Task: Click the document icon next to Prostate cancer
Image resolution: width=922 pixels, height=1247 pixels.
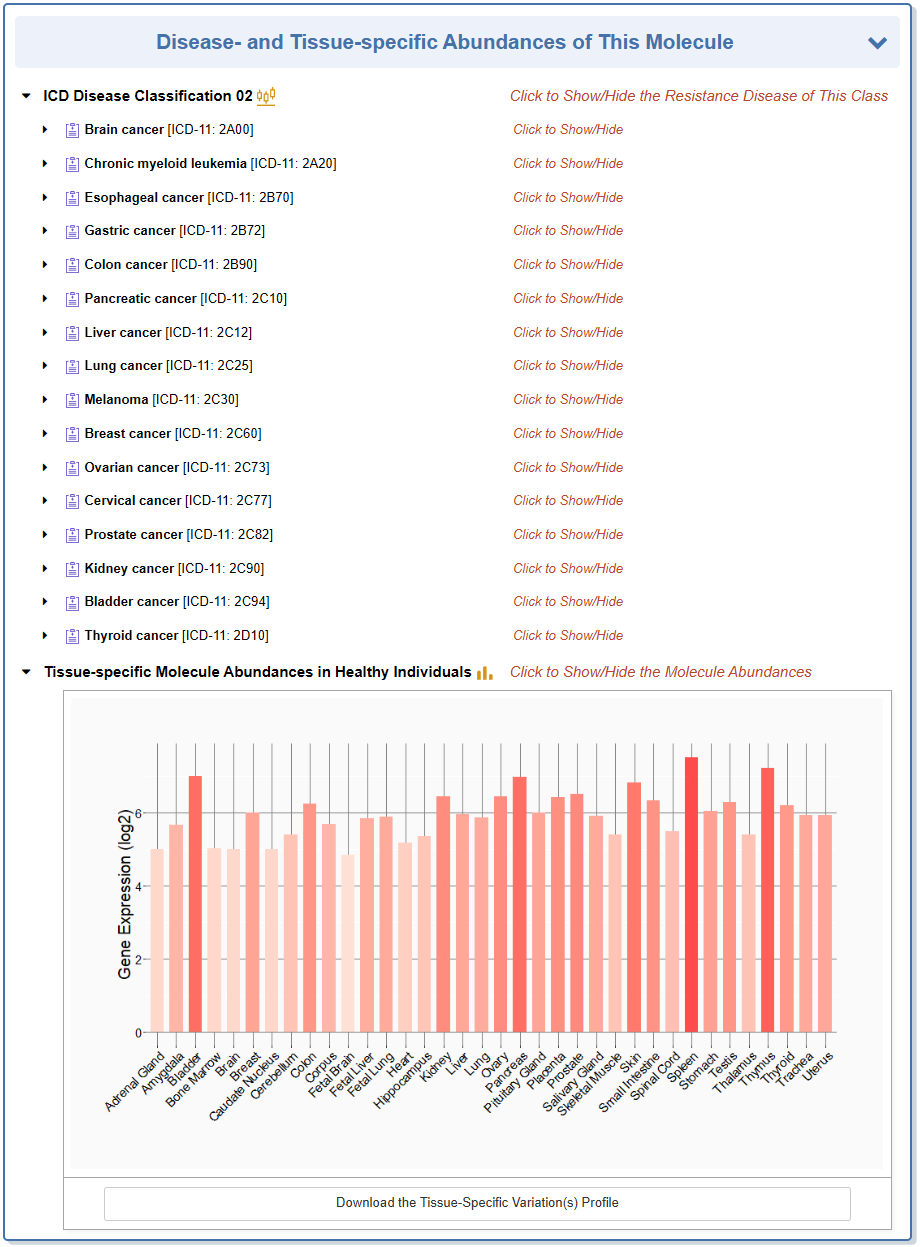Action: (x=72, y=535)
